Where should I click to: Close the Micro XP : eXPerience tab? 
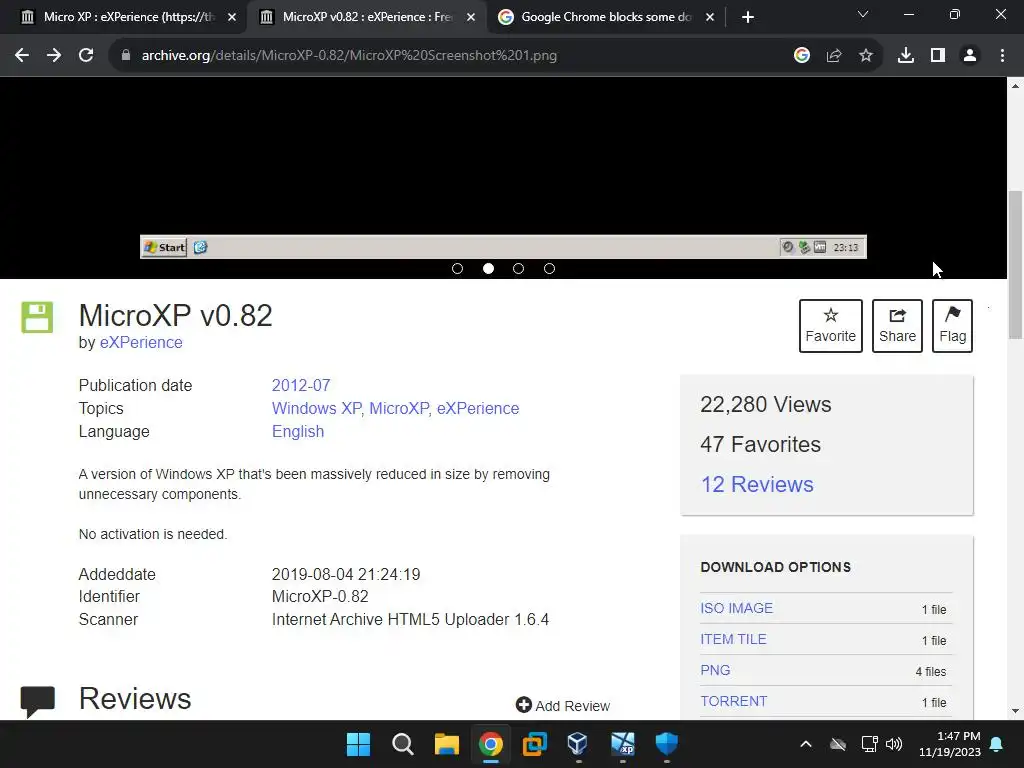click(232, 17)
